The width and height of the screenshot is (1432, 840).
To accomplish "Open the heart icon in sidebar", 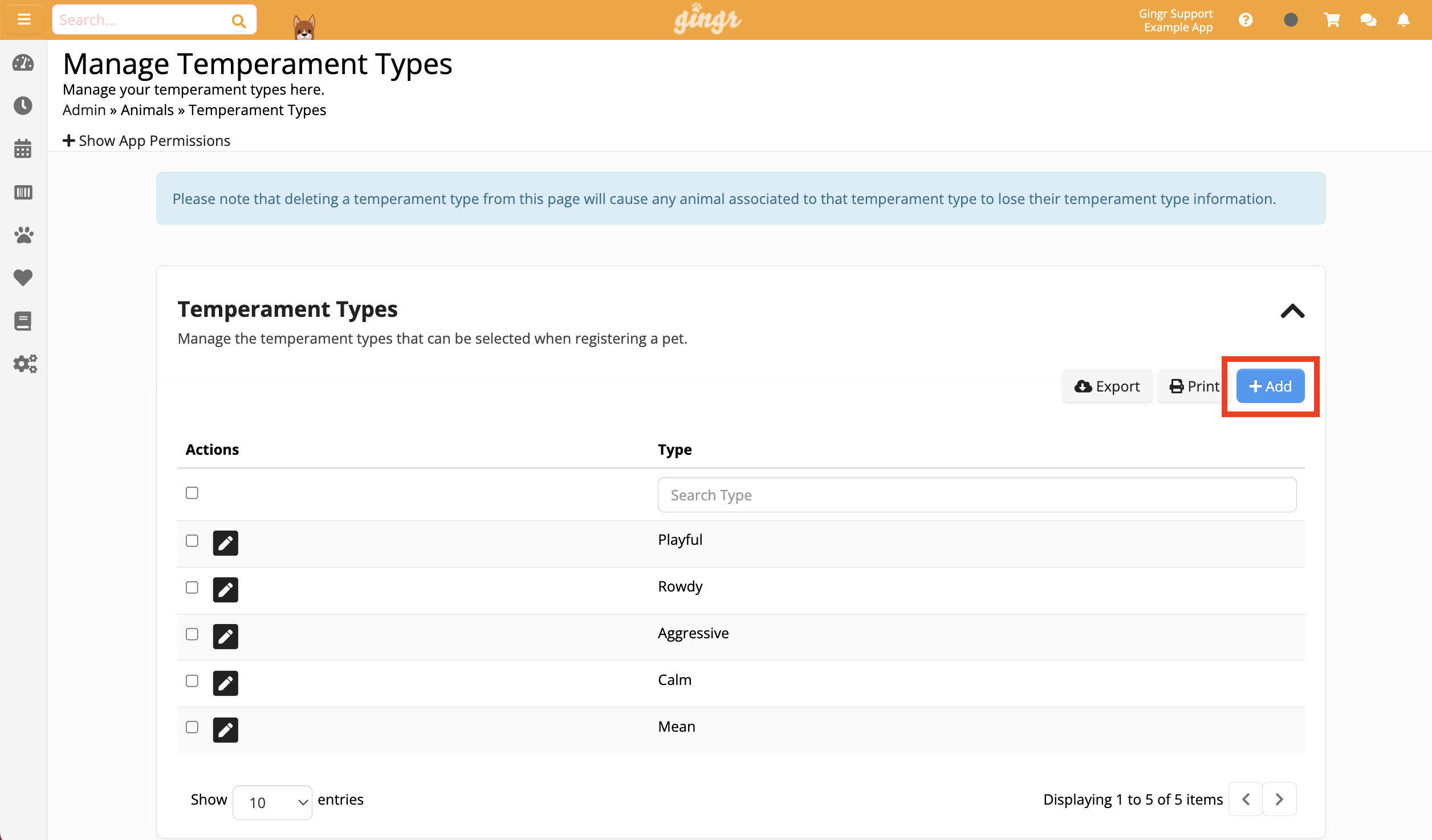I will point(23,278).
